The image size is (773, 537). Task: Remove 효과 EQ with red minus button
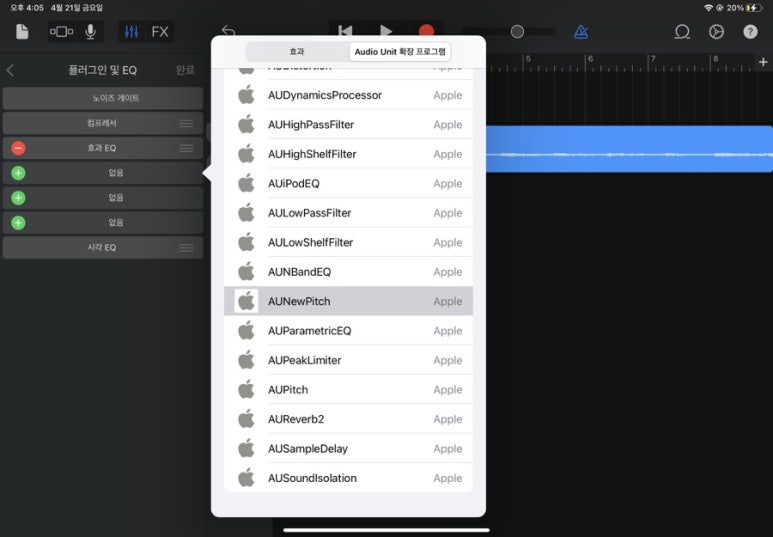click(18, 148)
